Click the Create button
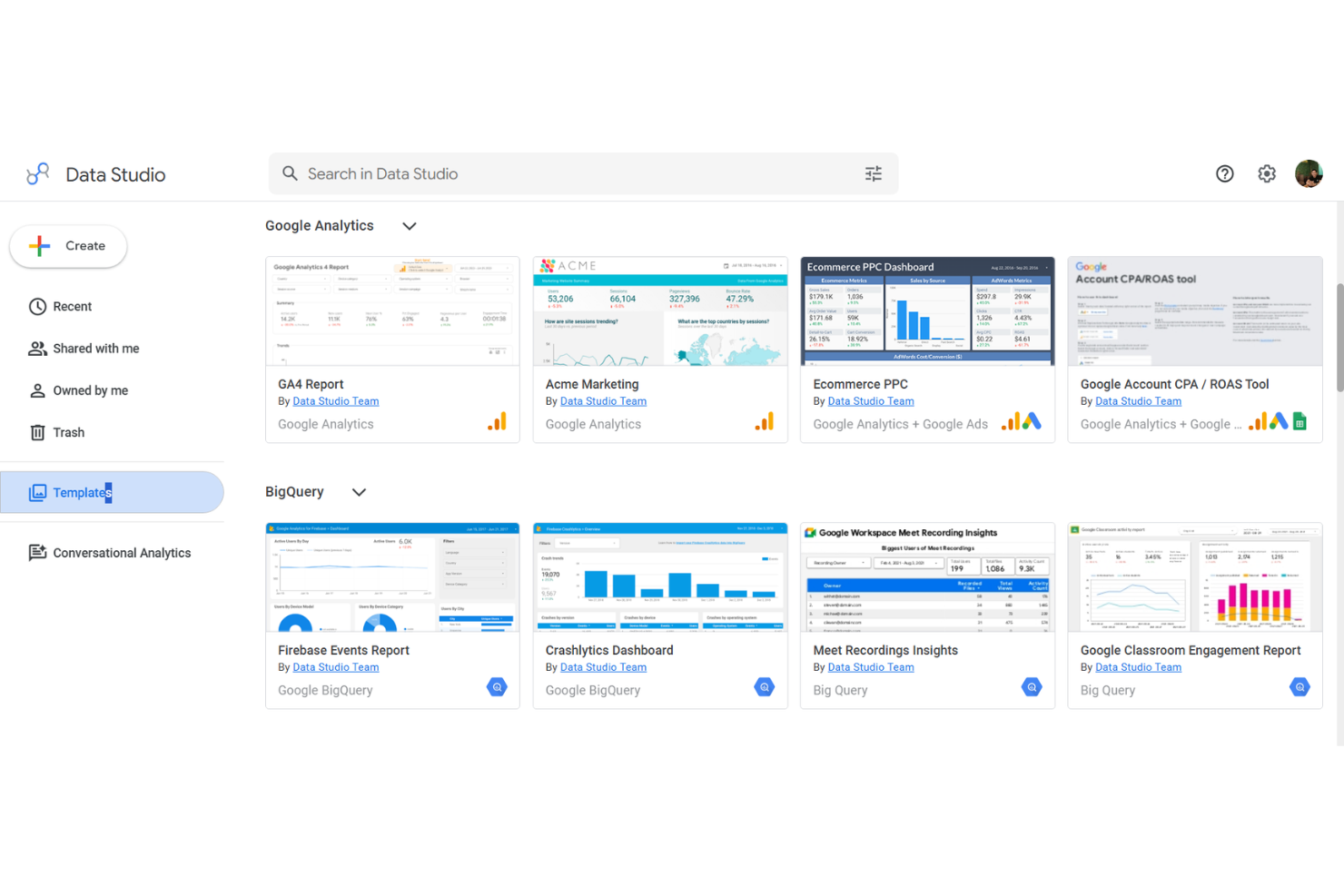The height and width of the screenshot is (896, 1344). [68, 246]
